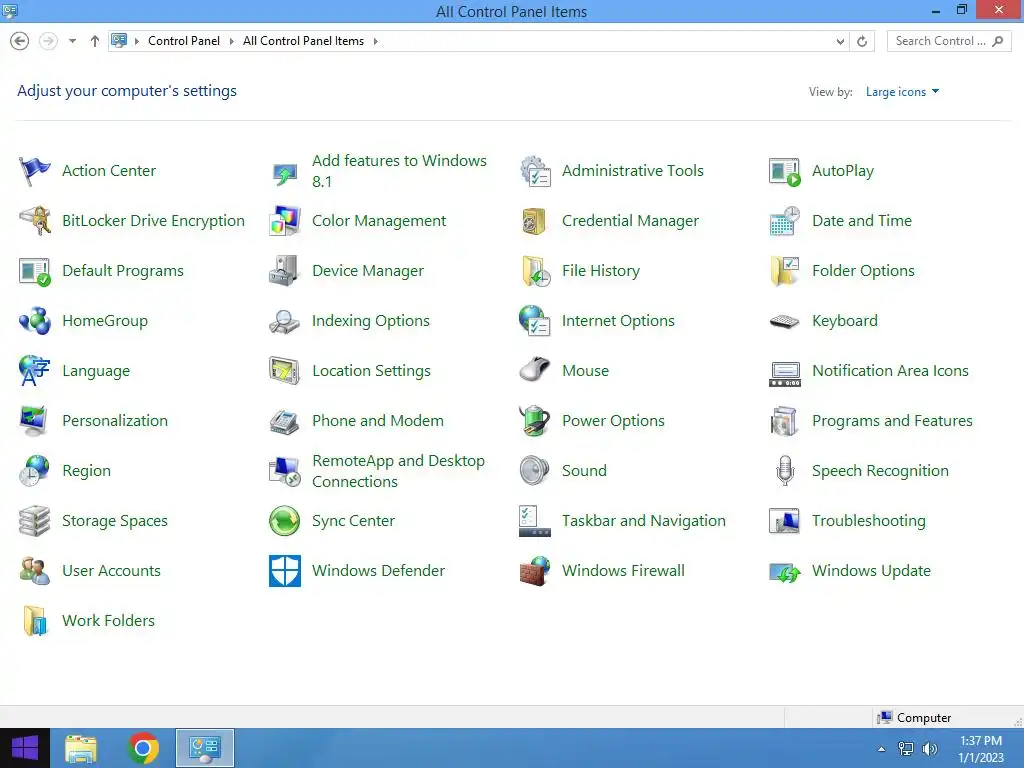Open RemoteApp and Desktop Connections link

click(x=398, y=471)
